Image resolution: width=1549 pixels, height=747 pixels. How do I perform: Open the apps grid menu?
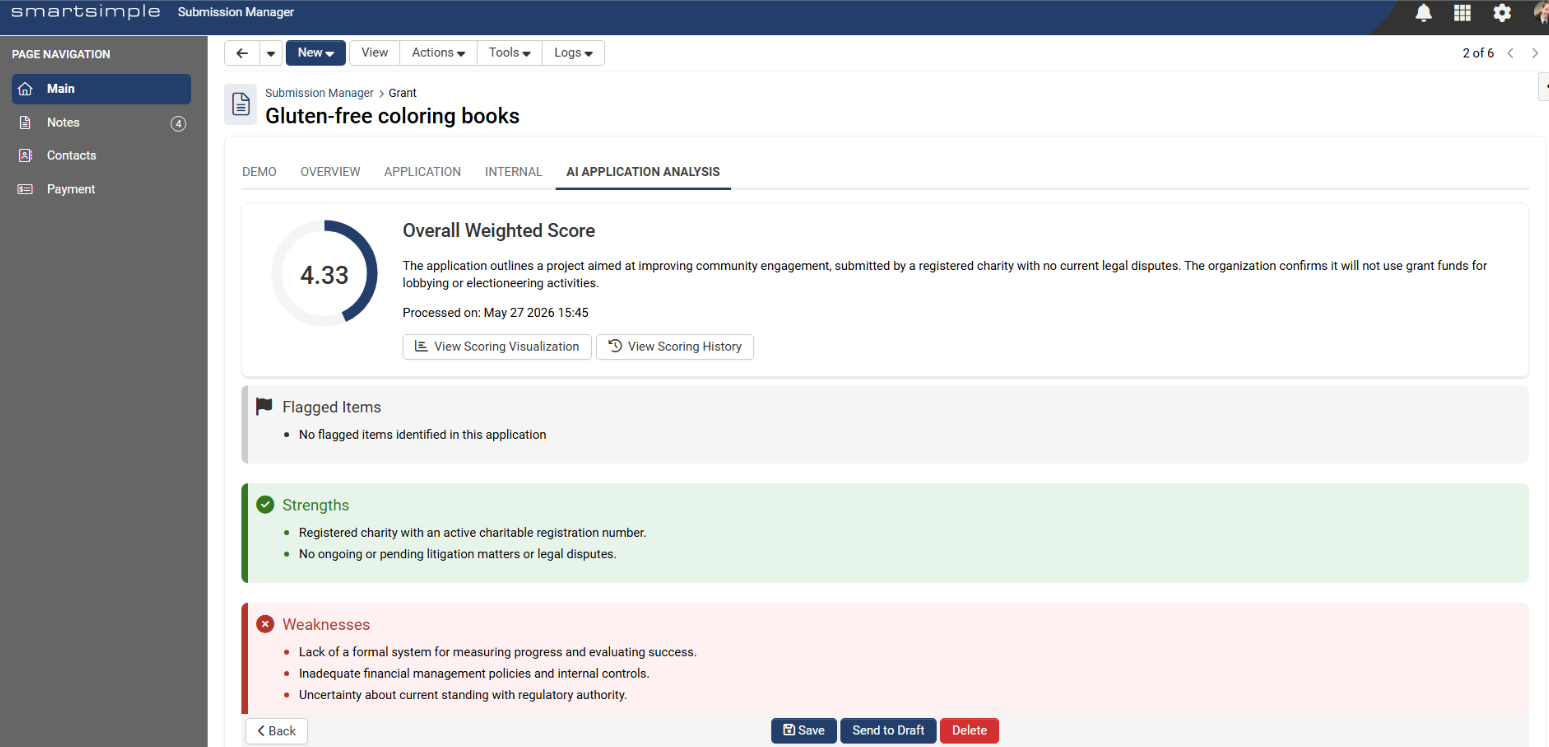click(x=1462, y=13)
